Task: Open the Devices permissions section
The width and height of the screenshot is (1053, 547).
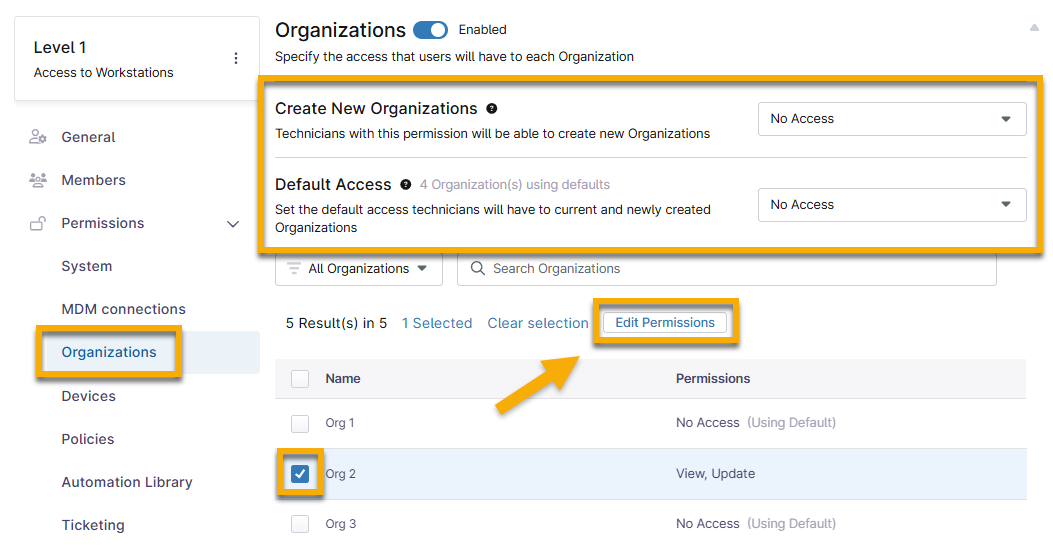Action: pyautogui.click(x=89, y=396)
